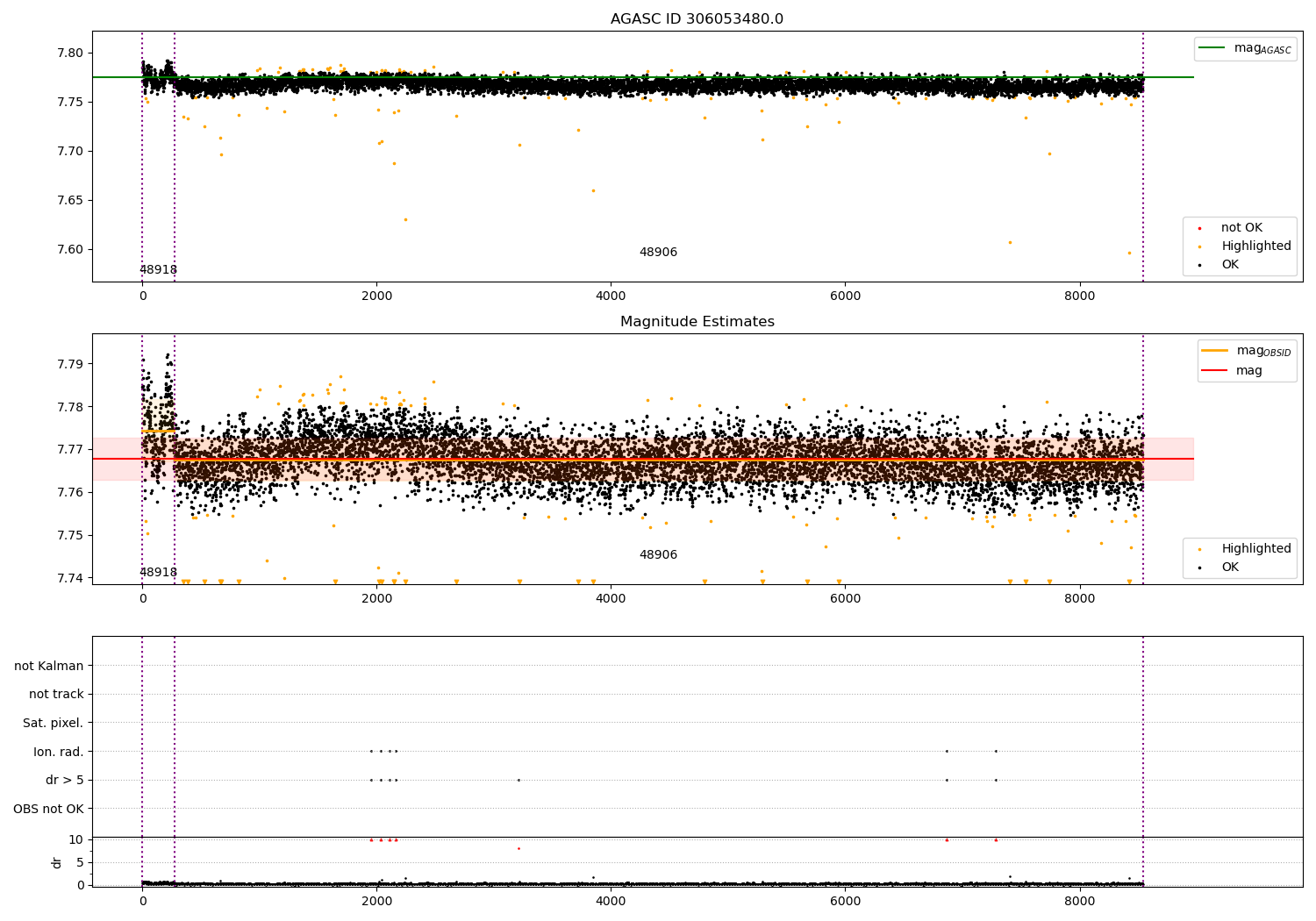Click the 'Magnitude Estimates' plot title
This screenshot has height=921, width=1316.
(697, 322)
